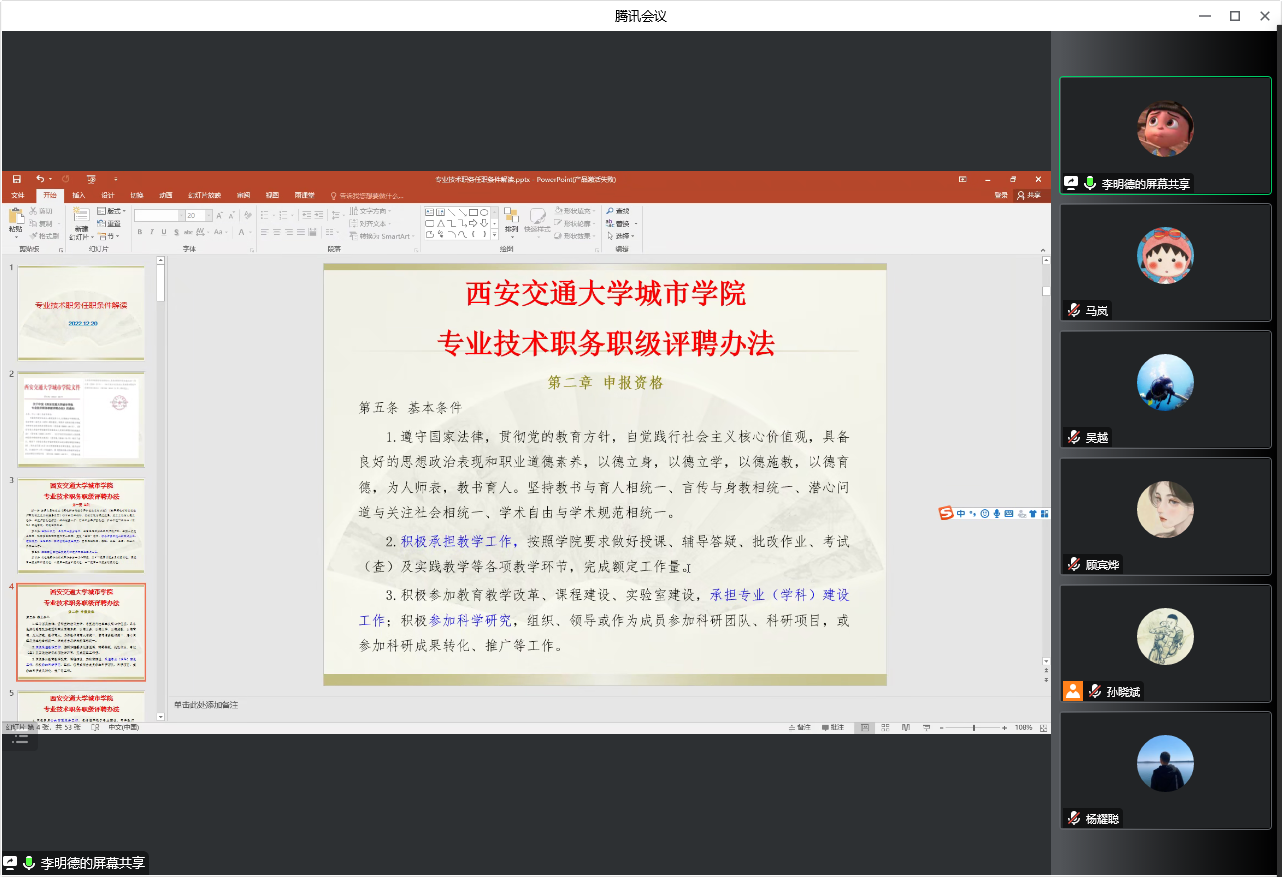Toggle Strikethrough (abc) formatting
1282x877 pixels.
tap(188, 232)
